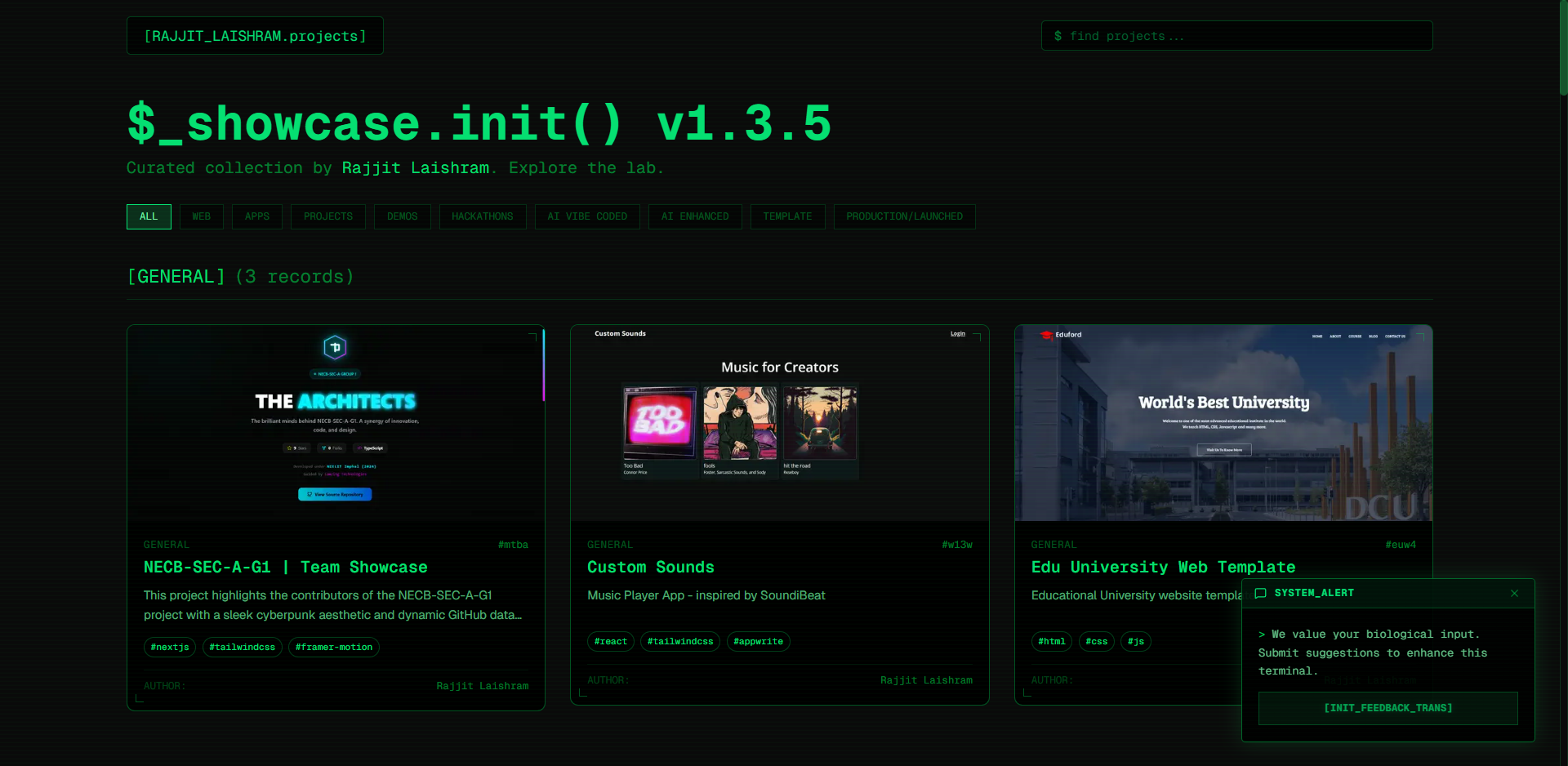Click Rajjit Laishram author on Custom Sounds card
The width and height of the screenshot is (1568, 766).
pos(926,680)
